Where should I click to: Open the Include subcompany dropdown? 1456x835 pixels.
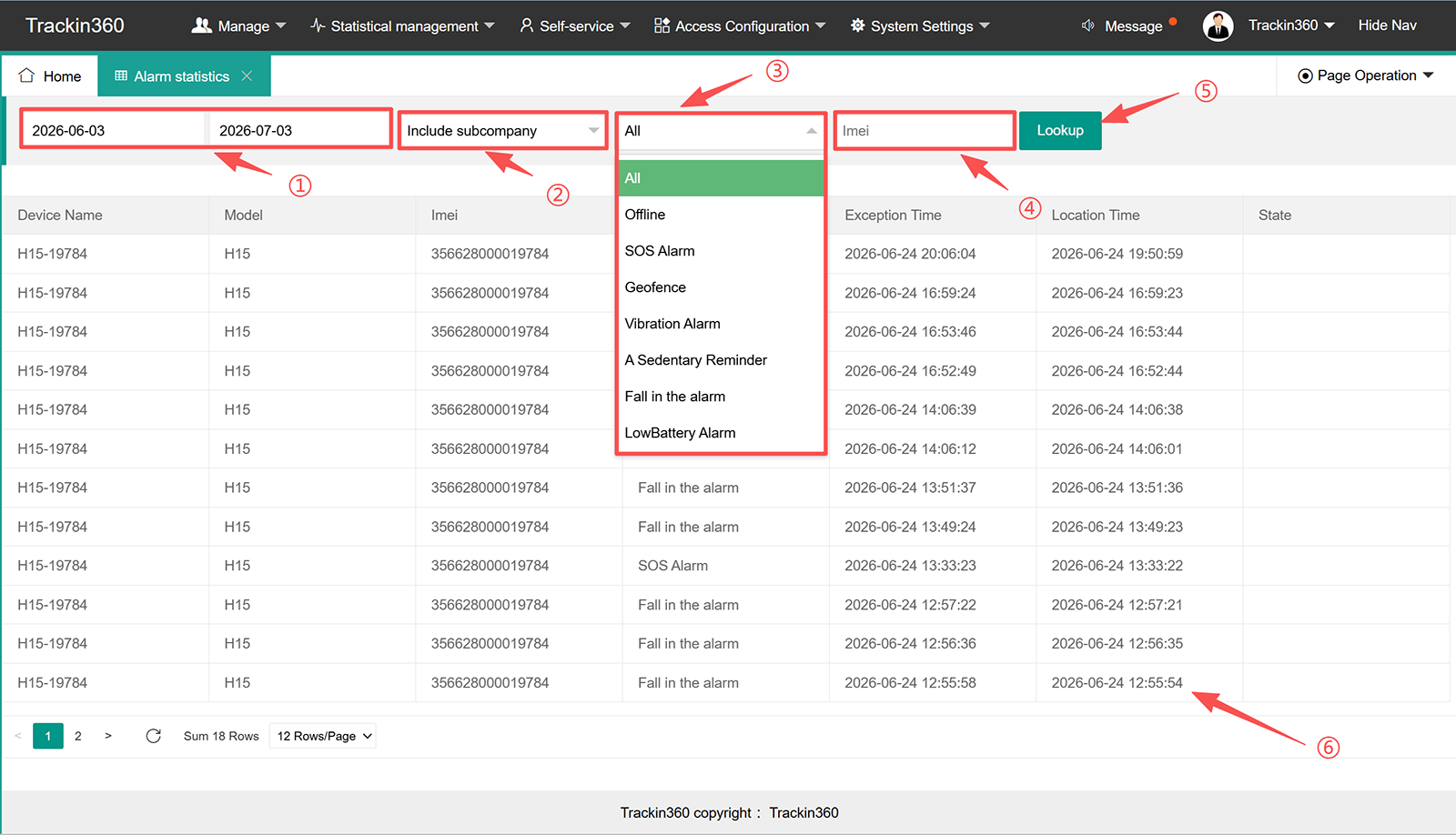point(503,130)
